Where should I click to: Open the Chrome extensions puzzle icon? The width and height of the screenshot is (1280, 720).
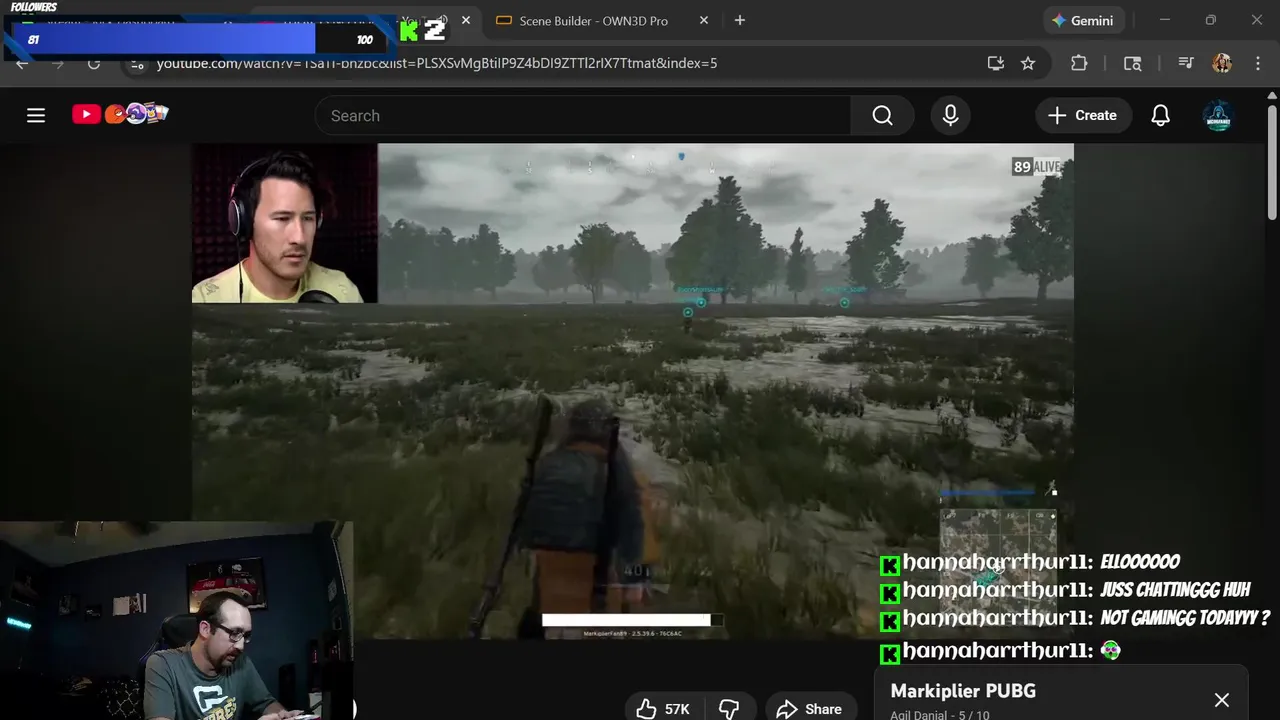click(1079, 63)
